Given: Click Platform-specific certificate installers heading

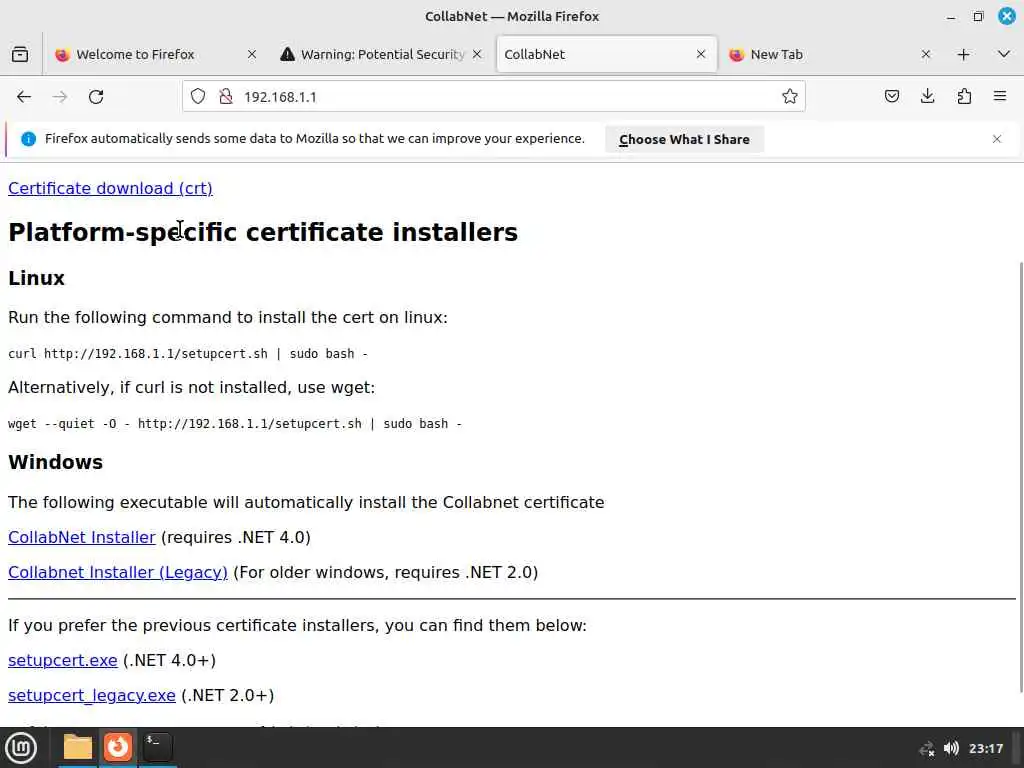Looking at the screenshot, I should coord(263,232).
